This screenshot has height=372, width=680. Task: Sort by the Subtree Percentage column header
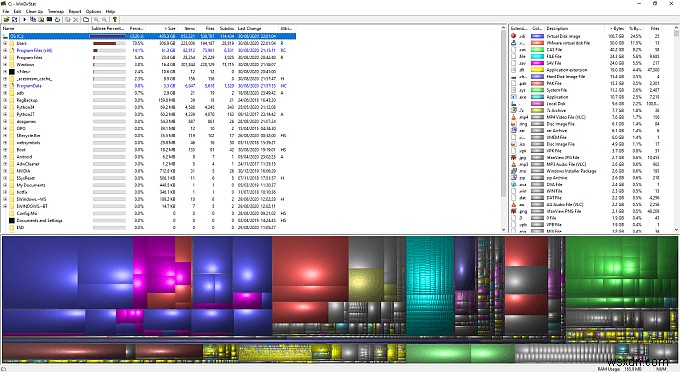point(108,28)
